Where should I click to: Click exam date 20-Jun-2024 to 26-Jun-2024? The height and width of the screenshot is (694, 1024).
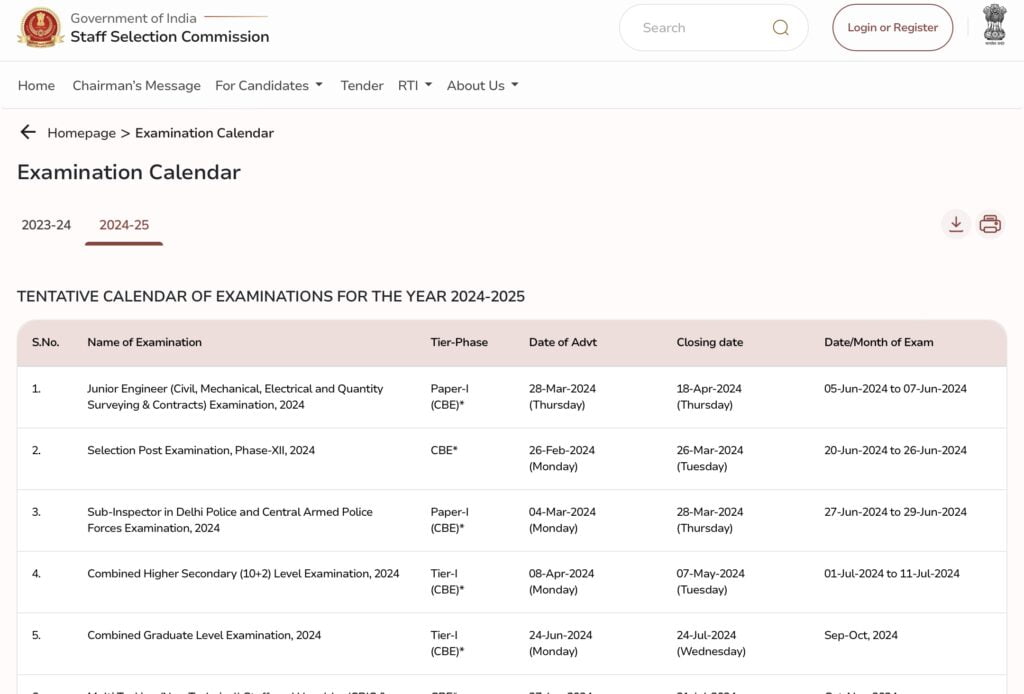(x=895, y=450)
